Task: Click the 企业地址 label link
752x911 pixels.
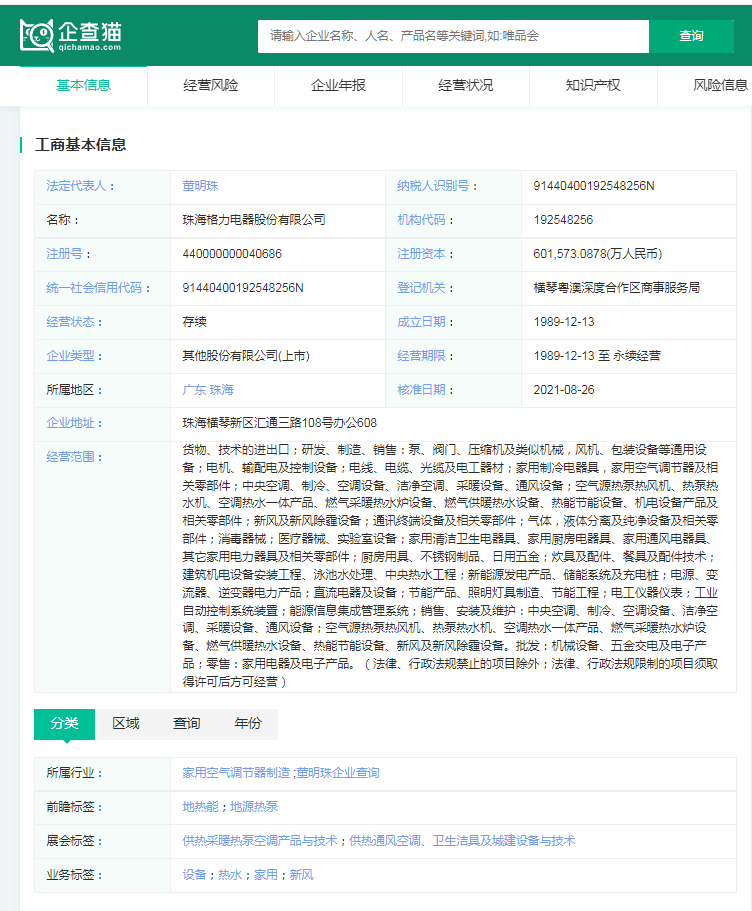Action: point(70,423)
